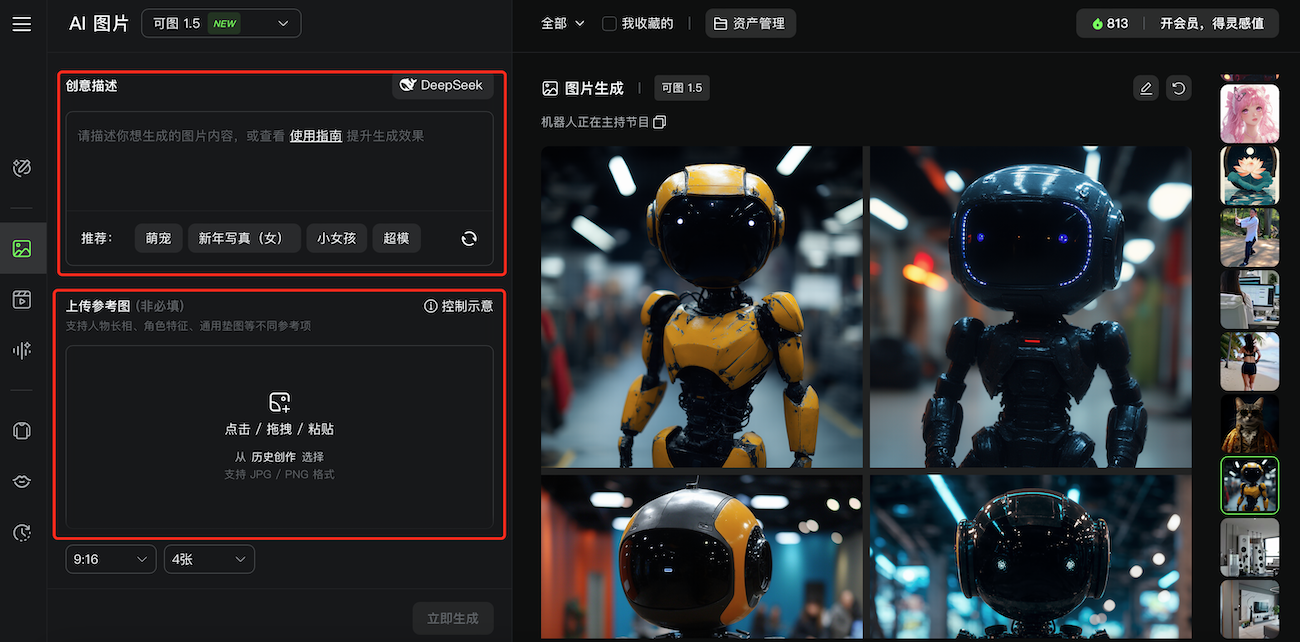The height and width of the screenshot is (642, 1300).
Task: Toggle the 我收藏的 checkbox
Action: (609, 23)
